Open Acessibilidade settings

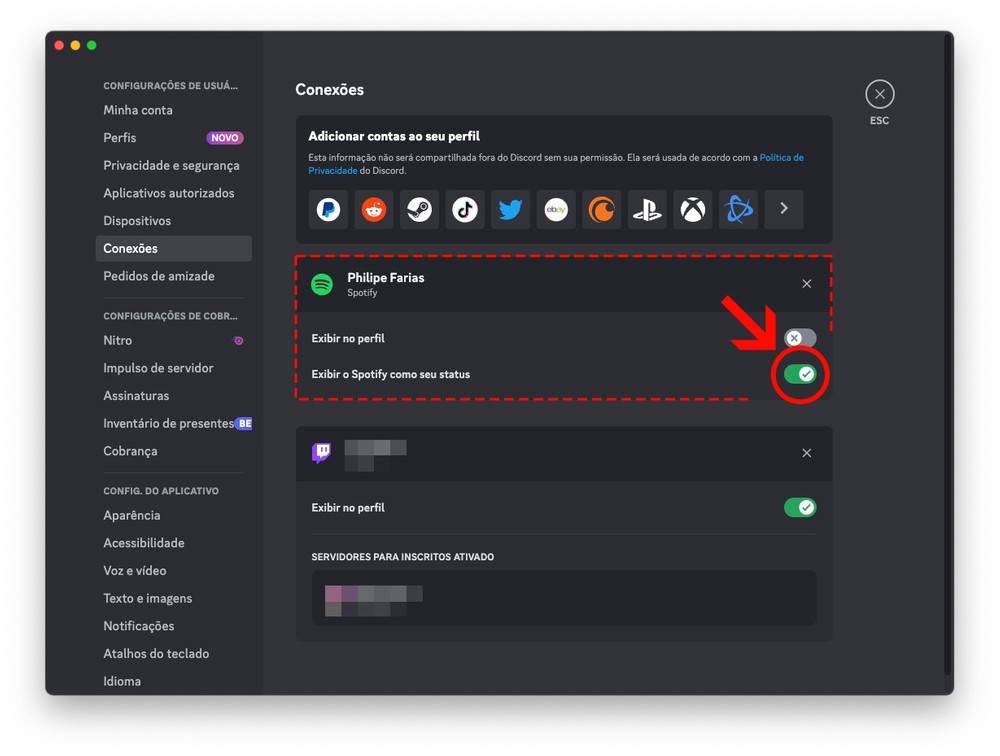point(173,543)
